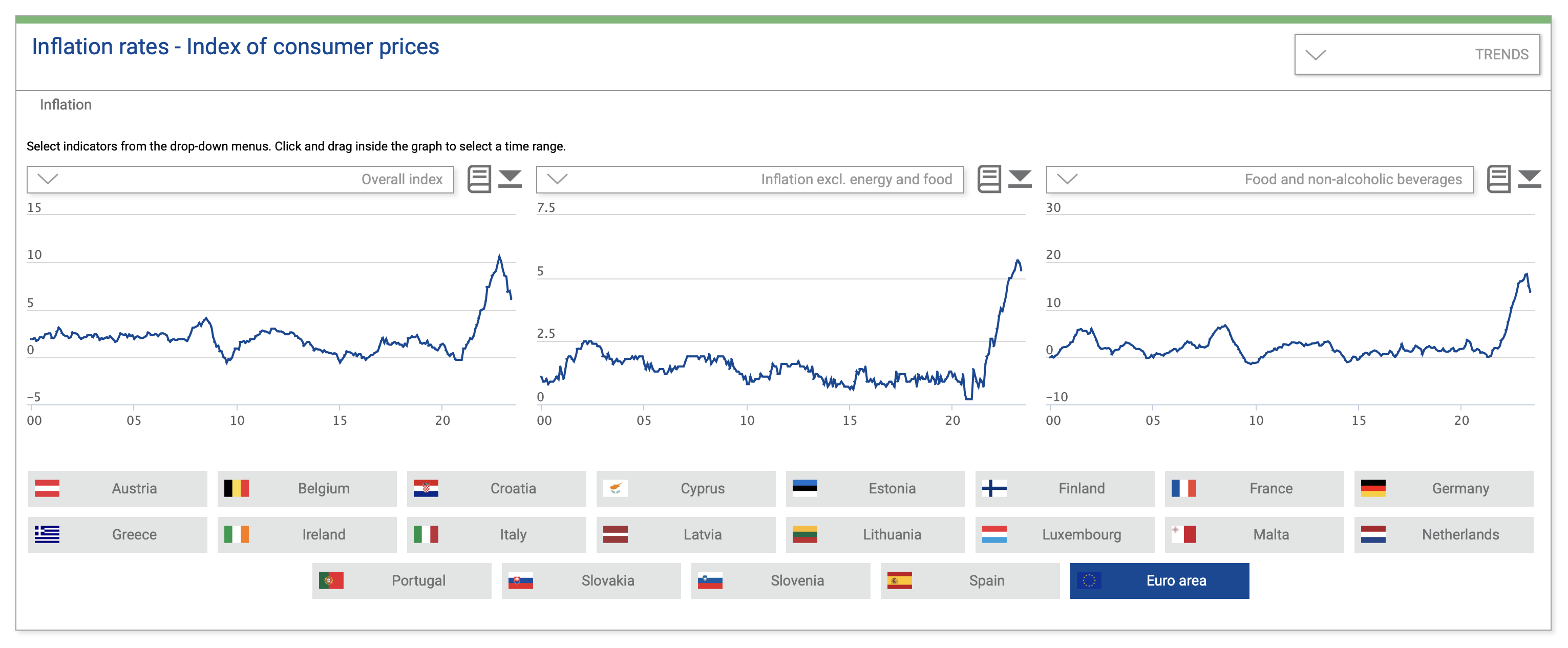Select the Inflation tab
1568x648 pixels.
66,104
